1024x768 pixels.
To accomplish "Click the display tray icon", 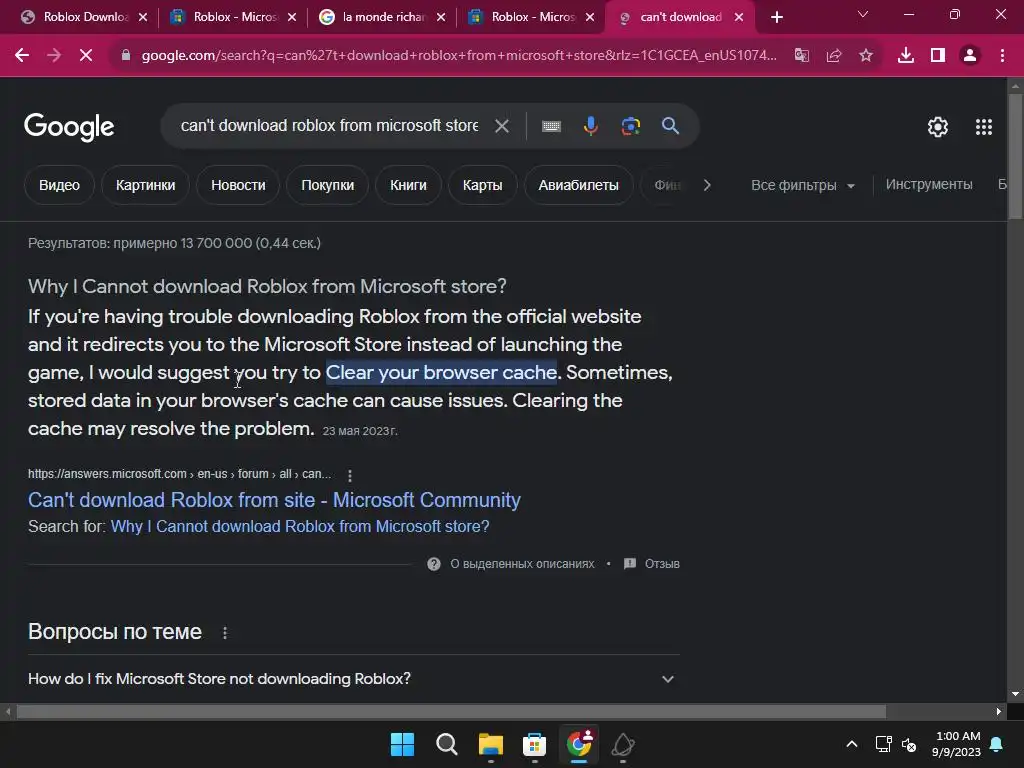I will [x=883, y=744].
